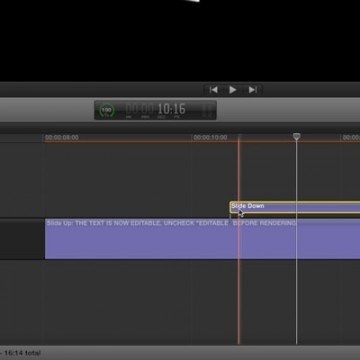Screen dimensions: 360x360
Task: Click the 00:00:08:00 ruler timecode
Action: 62,137
